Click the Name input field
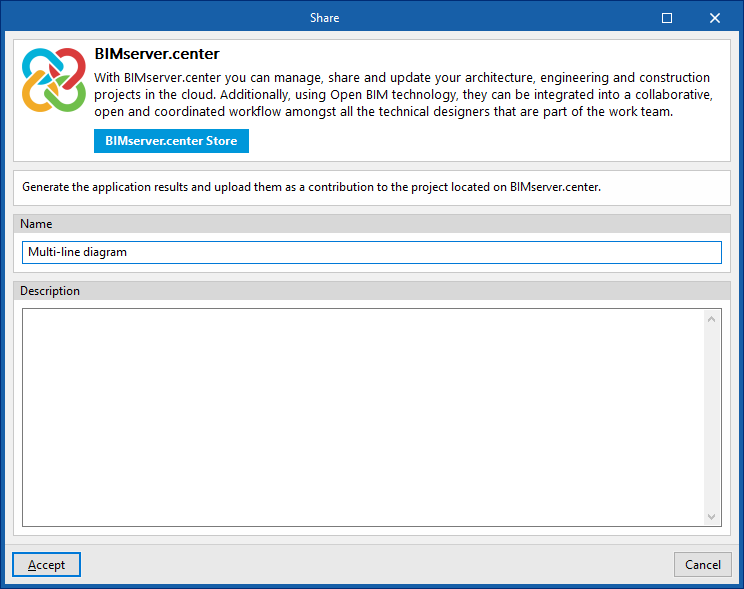 coord(372,252)
